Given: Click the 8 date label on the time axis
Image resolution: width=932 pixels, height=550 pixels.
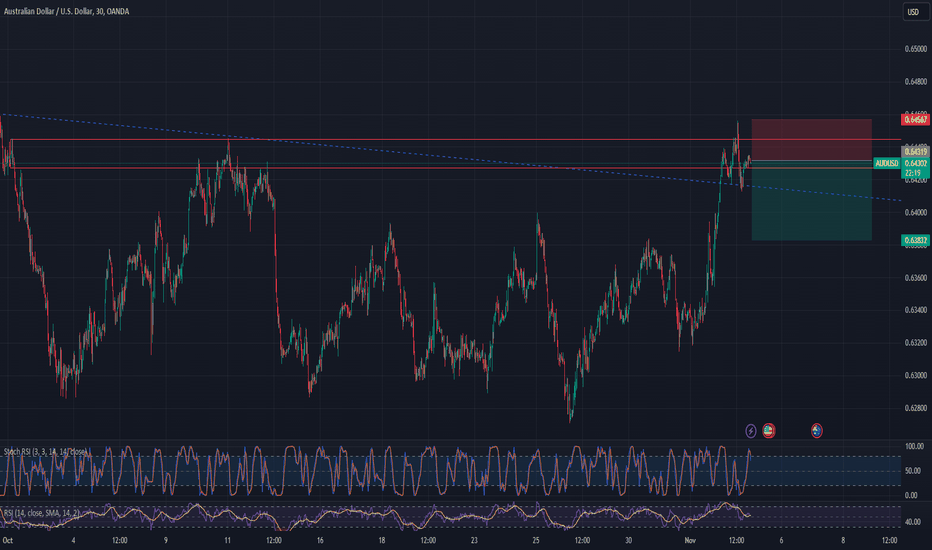Looking at the screenshot, I should tap(843, 540).
